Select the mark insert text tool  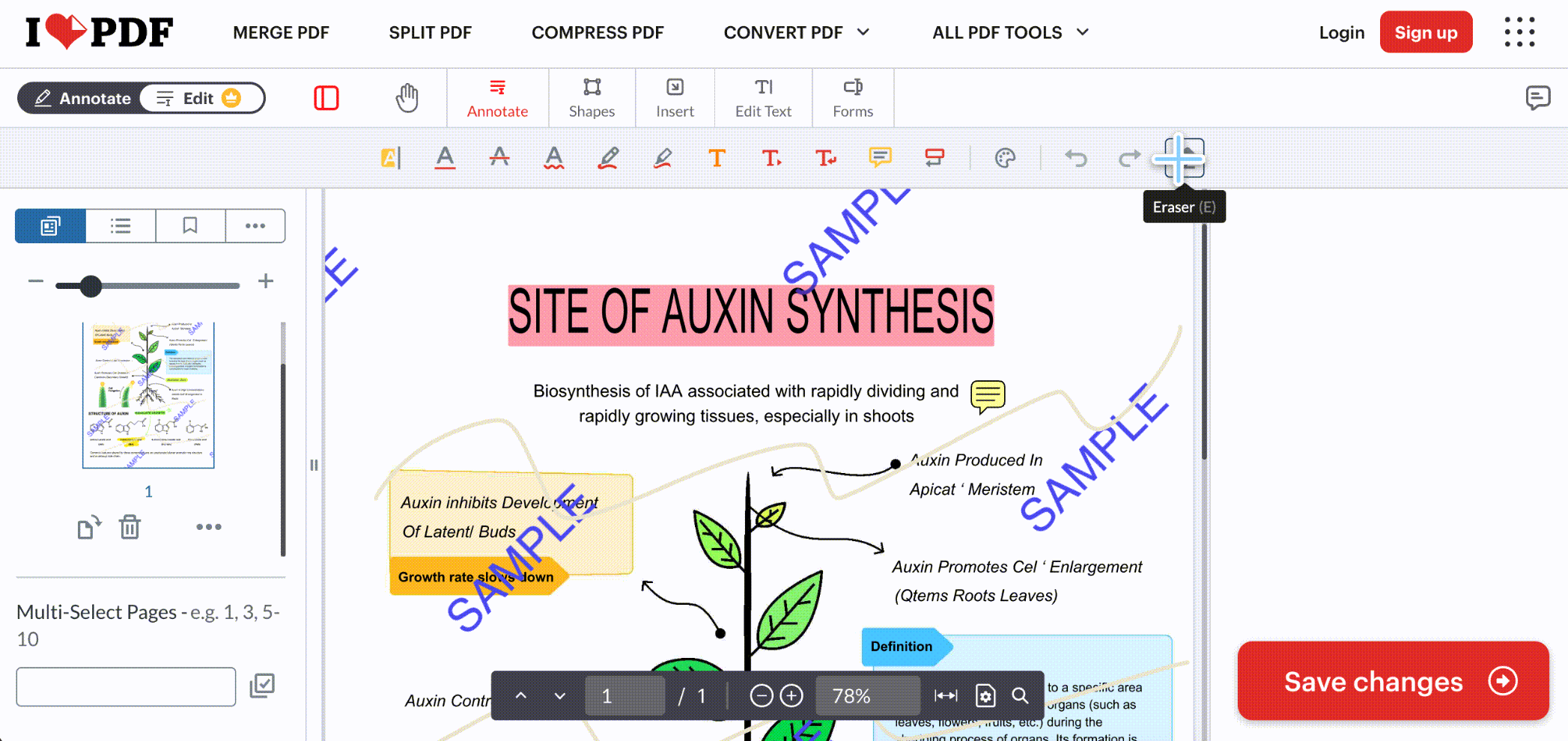click(x=771, y=158)
